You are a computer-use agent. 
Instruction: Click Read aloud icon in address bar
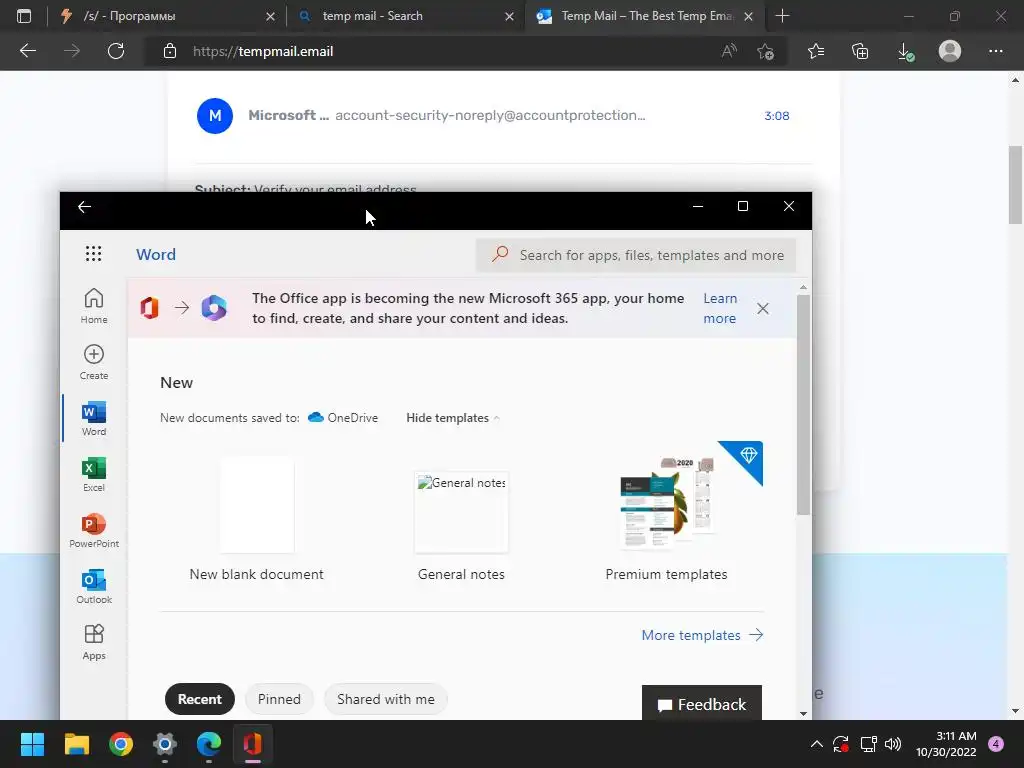point(729,51)
